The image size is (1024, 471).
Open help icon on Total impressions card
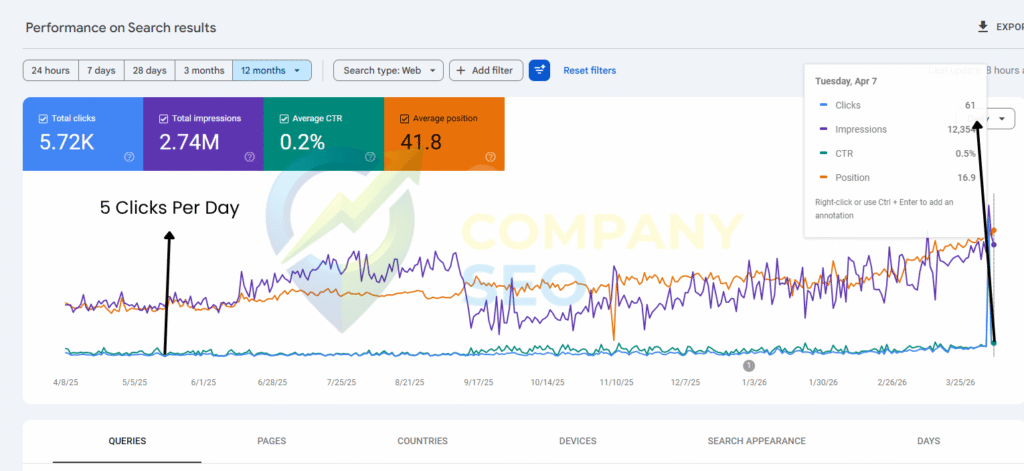tap(249, 157)
